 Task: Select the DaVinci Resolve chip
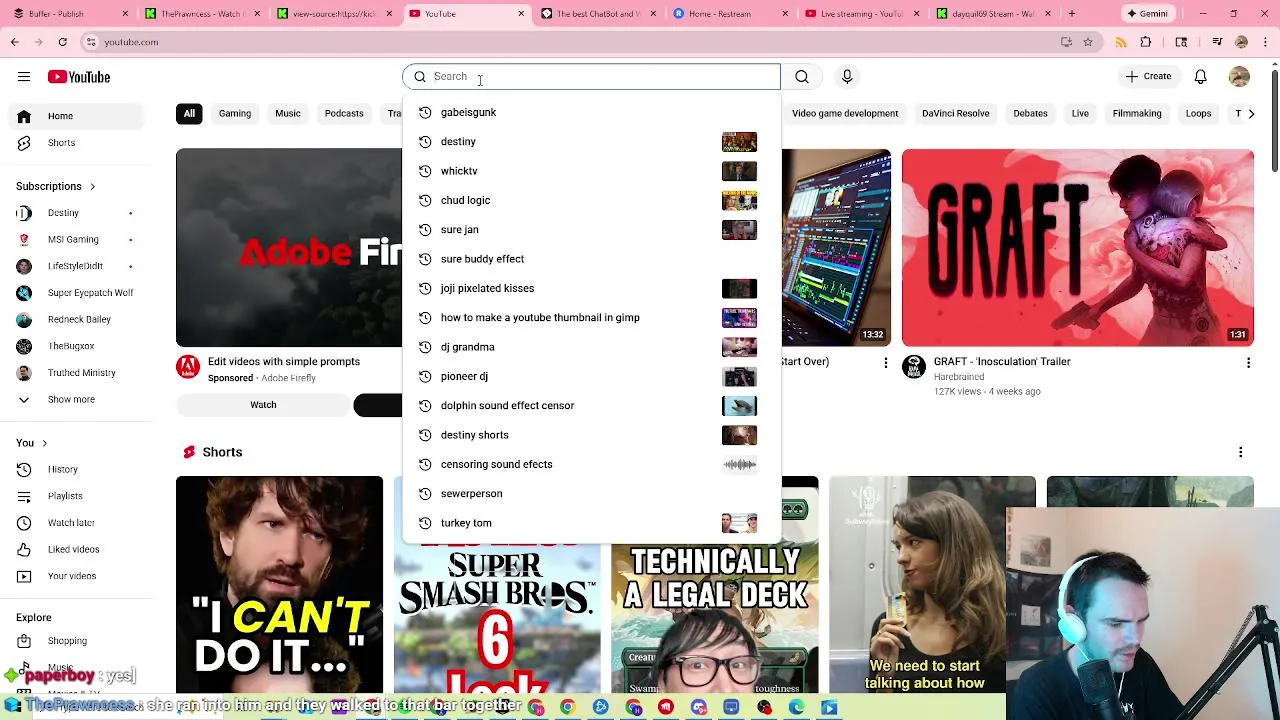point(955,113)
